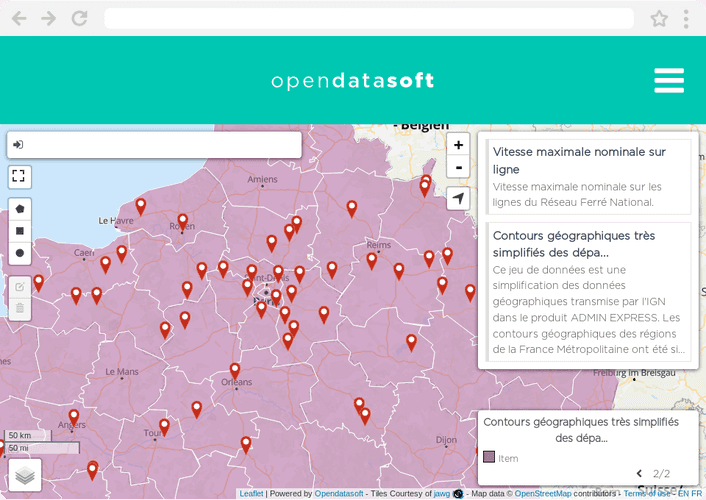This screenshot has width=706, height=500.
Task: Click the red marker on Rouen
Action: point(182,223)
